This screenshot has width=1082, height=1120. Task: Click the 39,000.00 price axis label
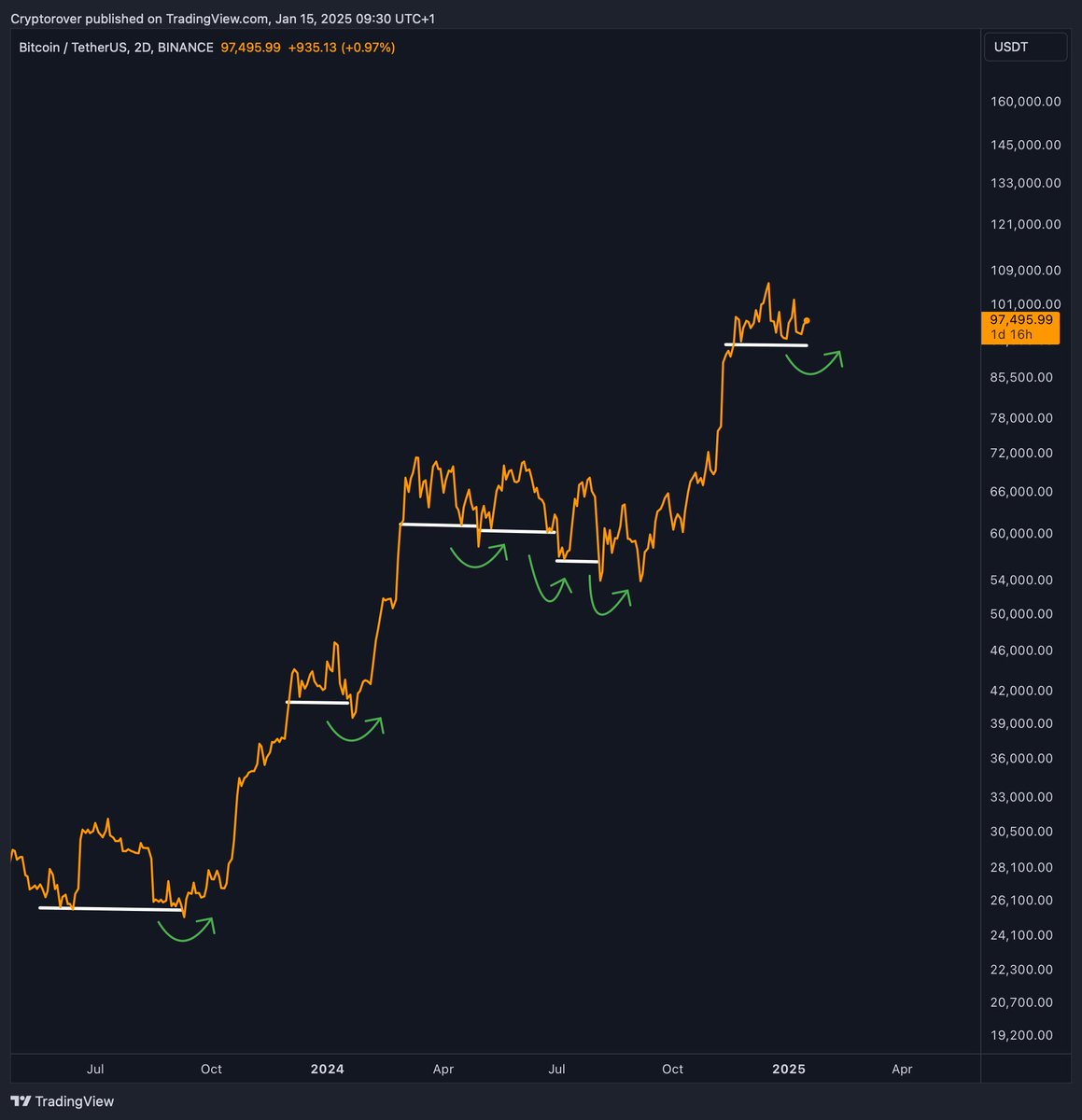1021,723
